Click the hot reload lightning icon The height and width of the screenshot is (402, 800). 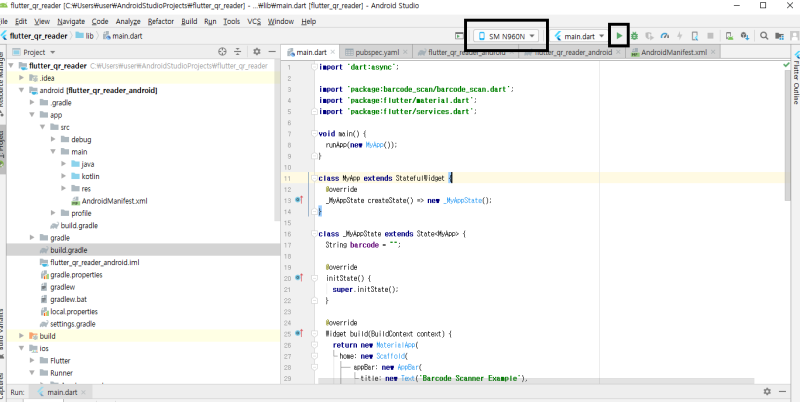click(680, 36)
